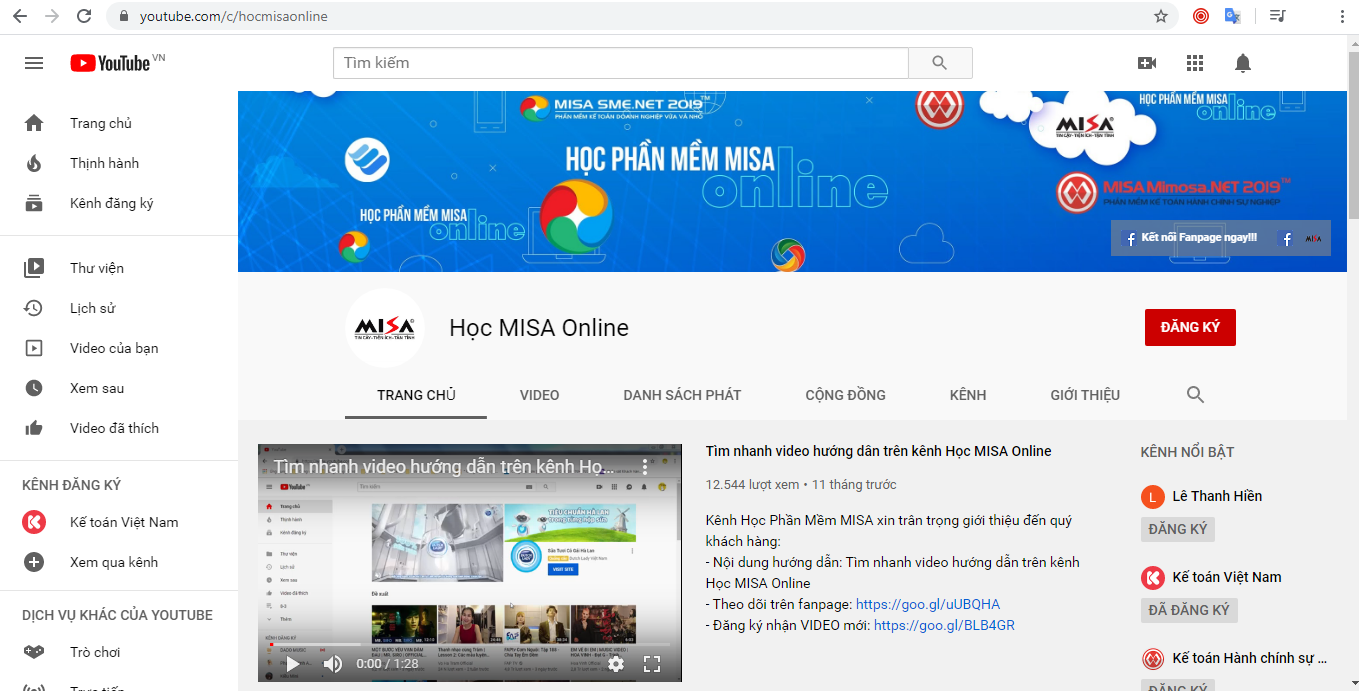Open the create video camera icon
This screenshot has height=691, width=1359.
1147,63
